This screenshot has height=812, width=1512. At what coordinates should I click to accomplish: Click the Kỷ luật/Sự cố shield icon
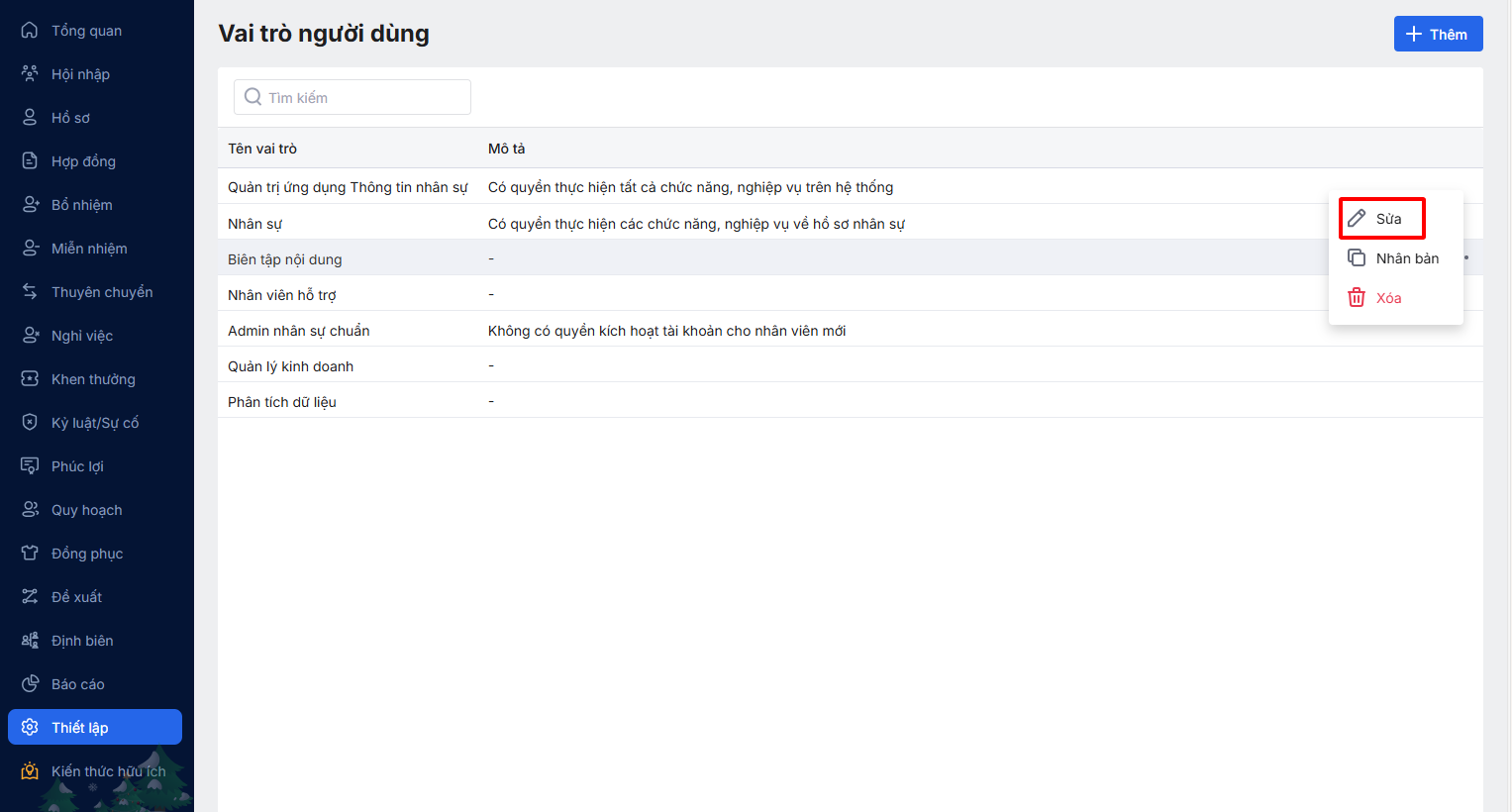tap(30, 423)
